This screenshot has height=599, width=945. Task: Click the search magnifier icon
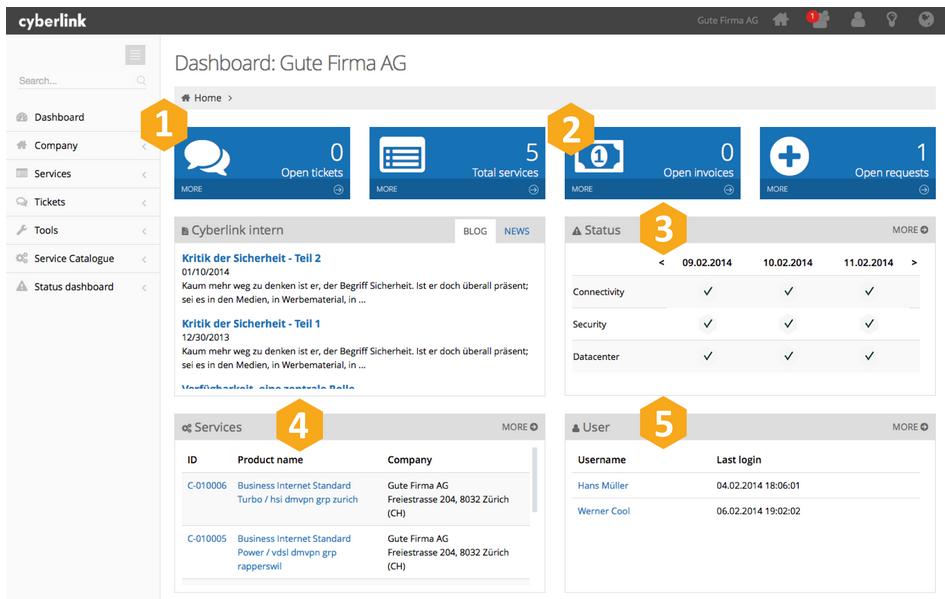[x=141, y=80]
